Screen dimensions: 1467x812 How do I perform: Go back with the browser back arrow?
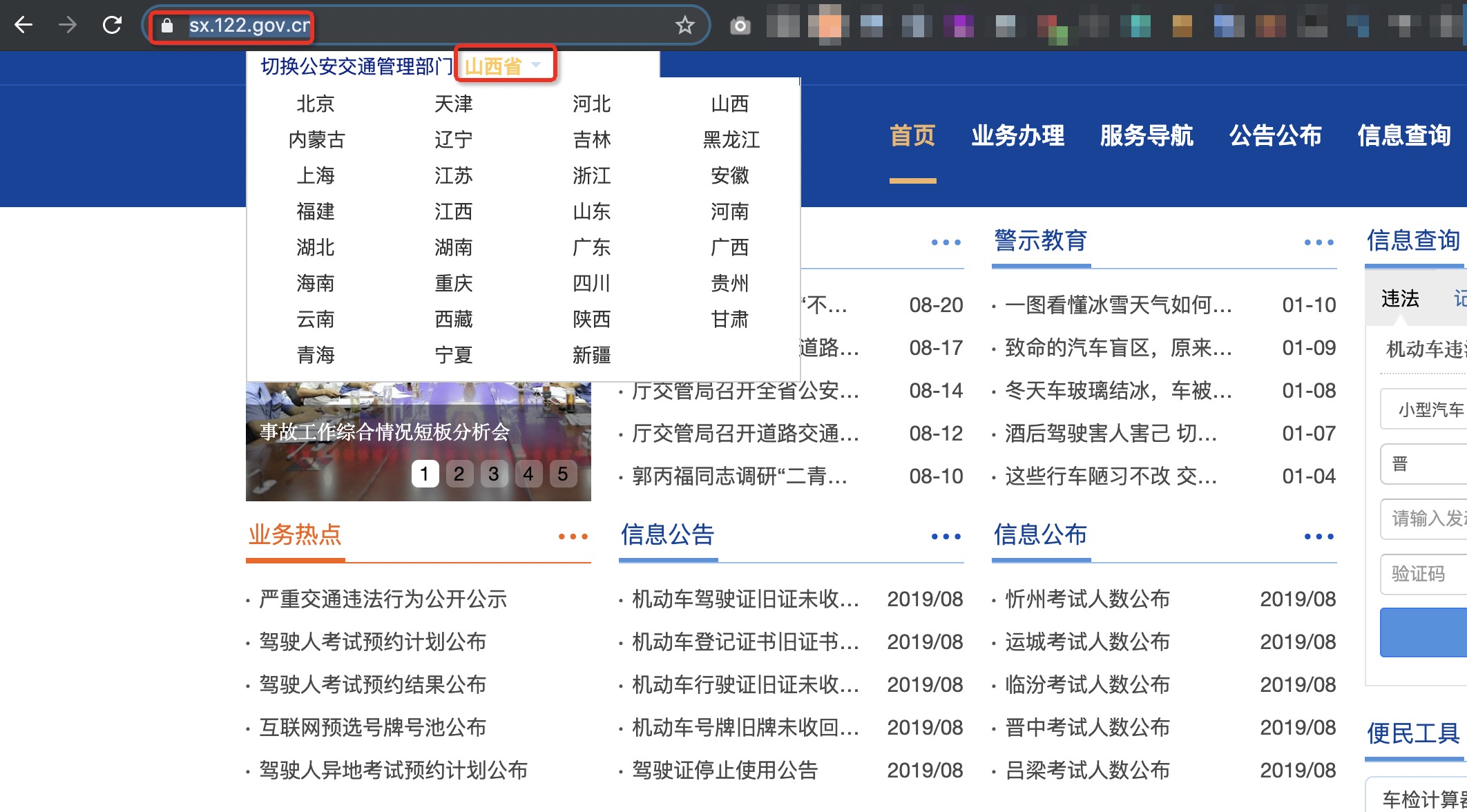[x=23, y=26]
